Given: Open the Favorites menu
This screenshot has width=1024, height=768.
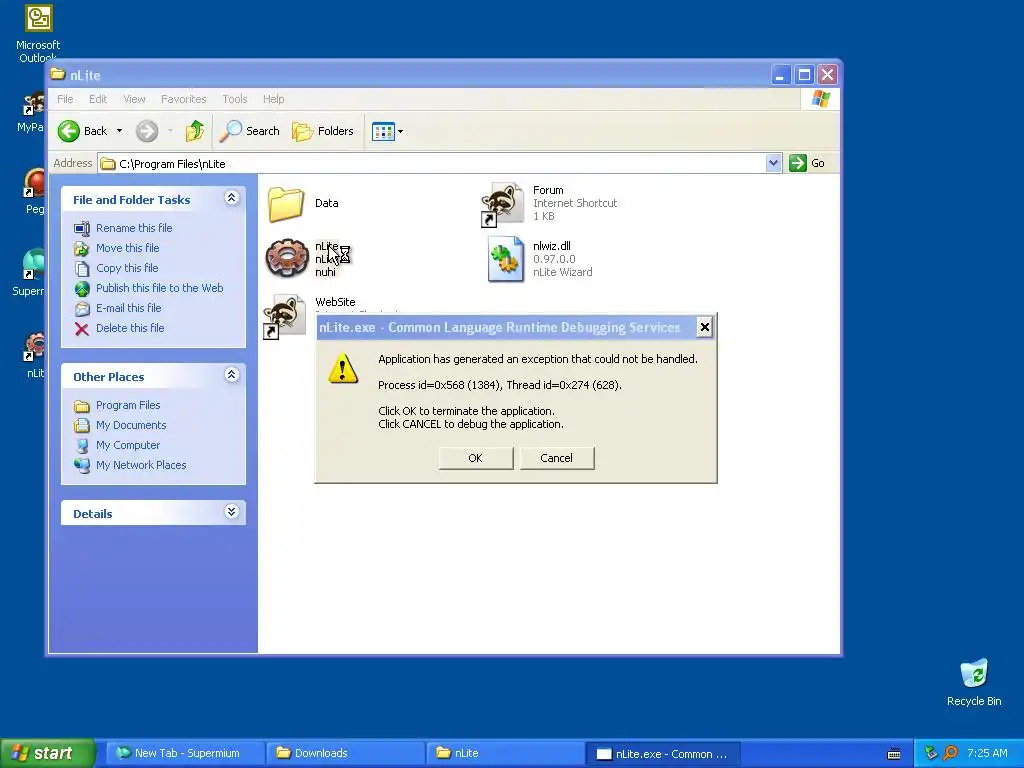Looking at the screenshot, I should pos(184,99).
